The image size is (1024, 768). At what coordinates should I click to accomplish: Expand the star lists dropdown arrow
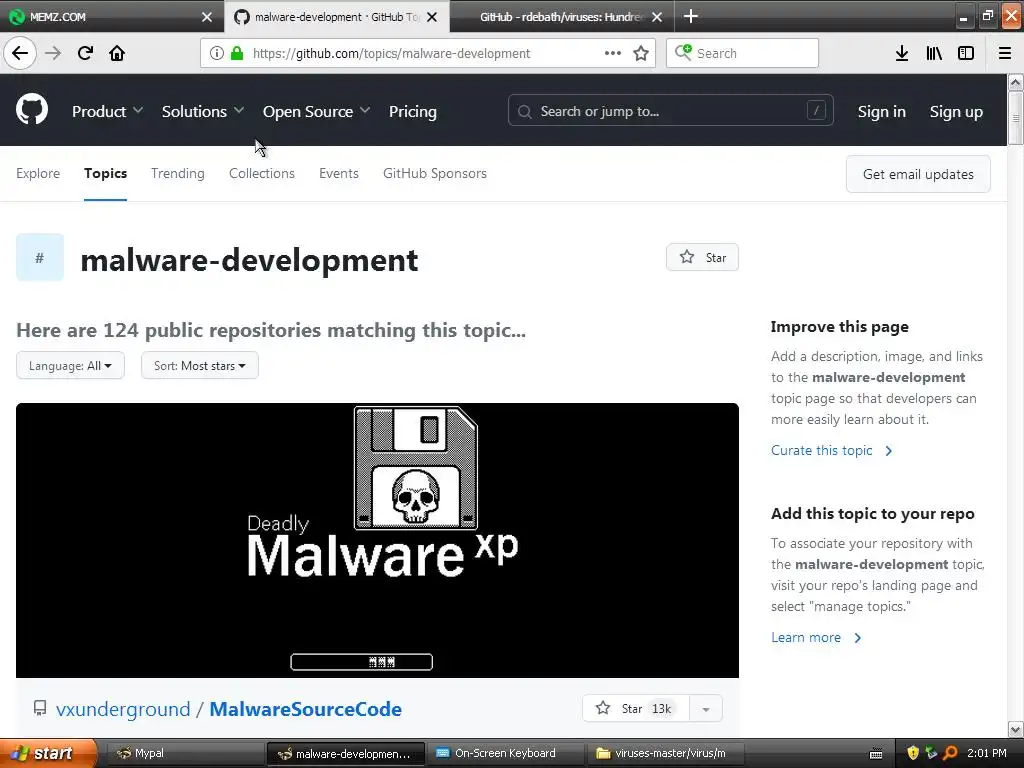point(705,709)
